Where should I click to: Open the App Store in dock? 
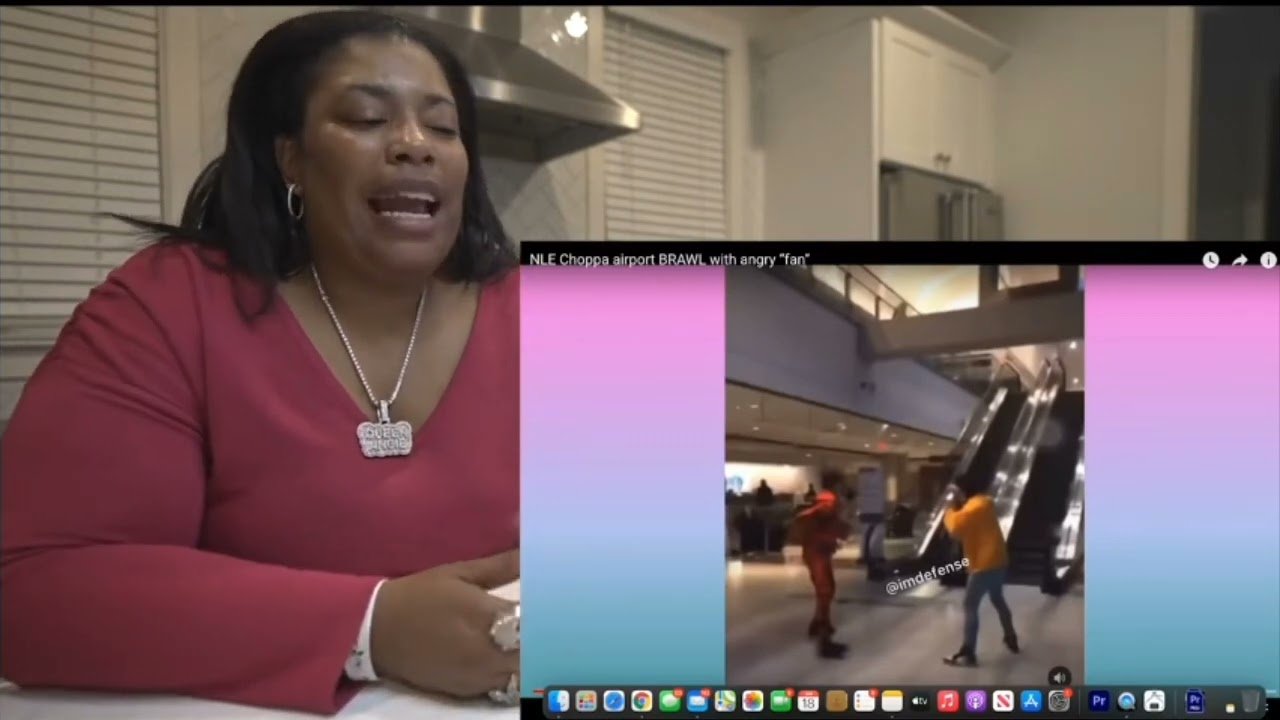click(x=1031, y=701)
